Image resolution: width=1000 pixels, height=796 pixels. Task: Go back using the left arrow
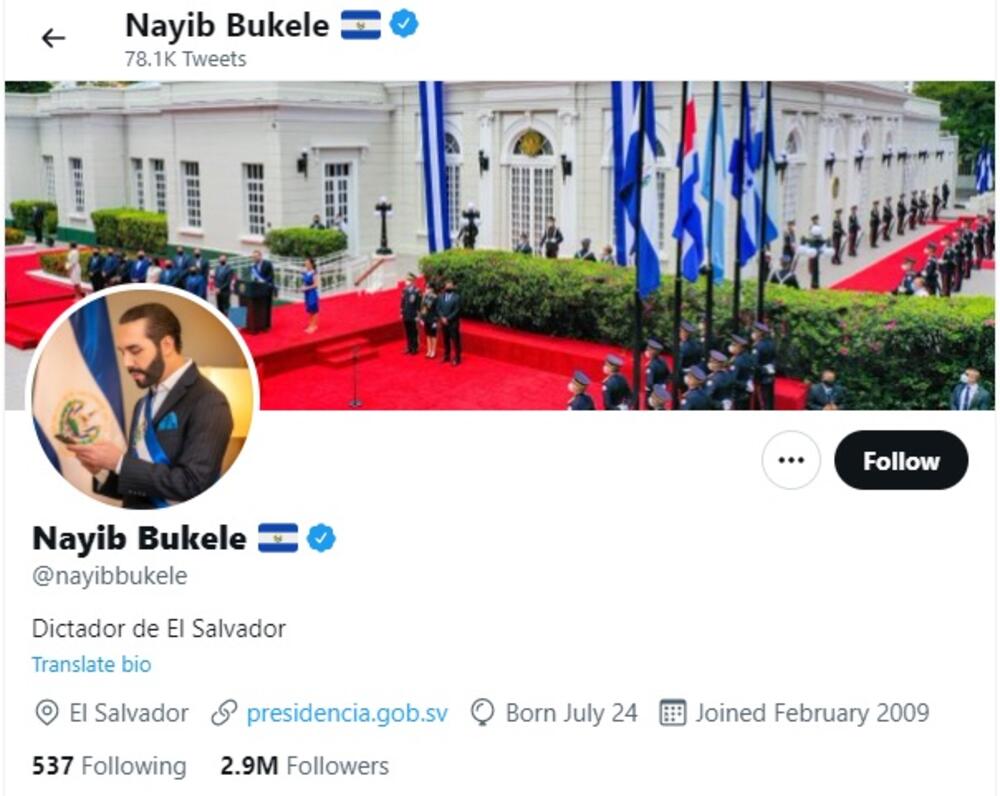54,38
